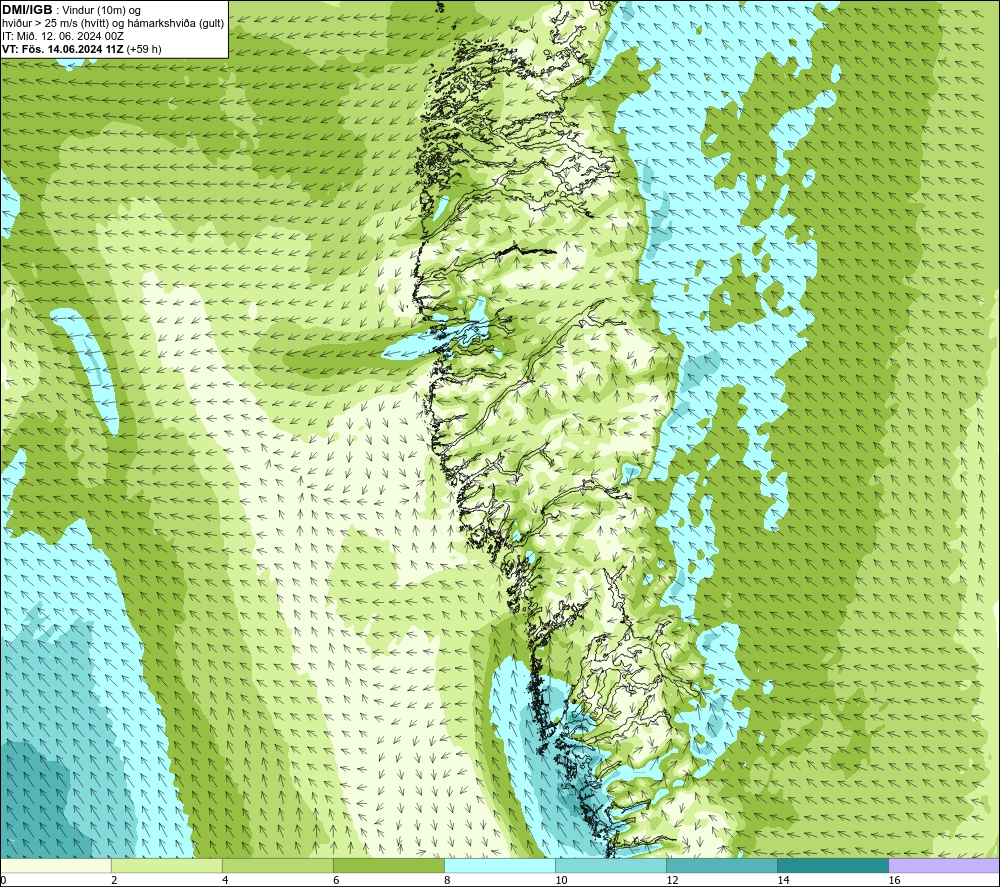1000x887 pixels.
Task: Click the 14–16 dark teal legend swatch
Action: pyautogui.click(x=833, y=865)
